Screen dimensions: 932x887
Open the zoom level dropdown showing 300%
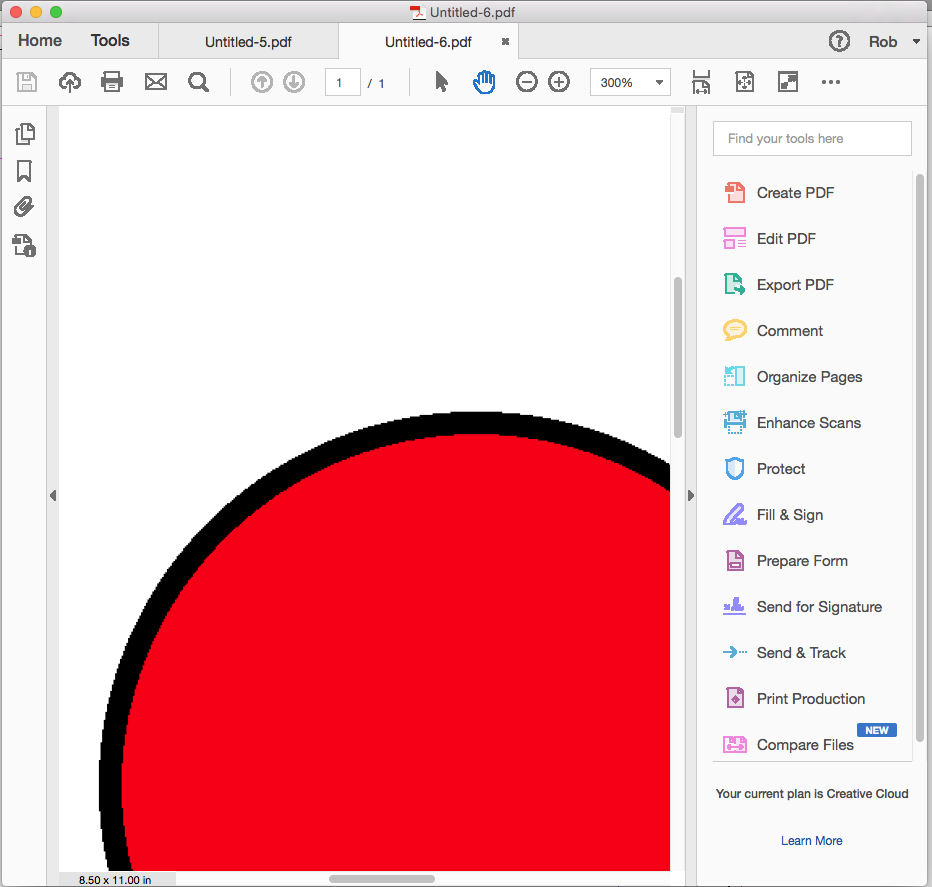(630, 81)
